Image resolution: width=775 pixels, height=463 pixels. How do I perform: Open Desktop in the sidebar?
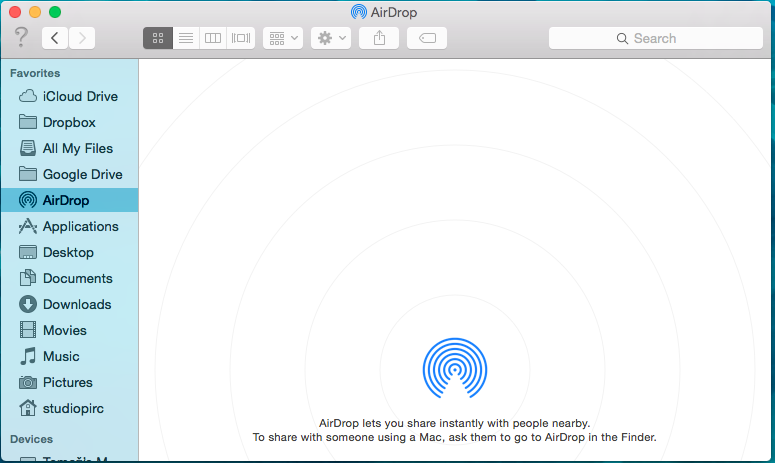point(69,252)
